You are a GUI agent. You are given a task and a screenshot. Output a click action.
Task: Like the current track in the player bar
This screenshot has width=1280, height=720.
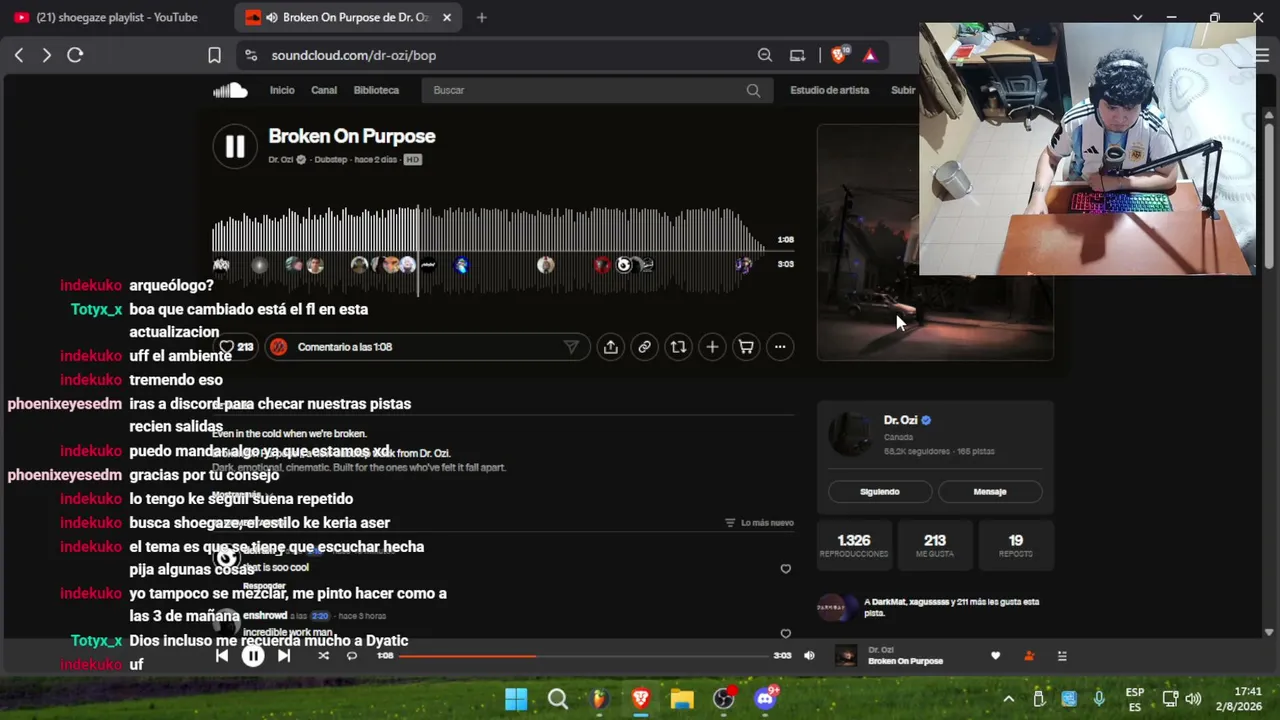(995, 656)
